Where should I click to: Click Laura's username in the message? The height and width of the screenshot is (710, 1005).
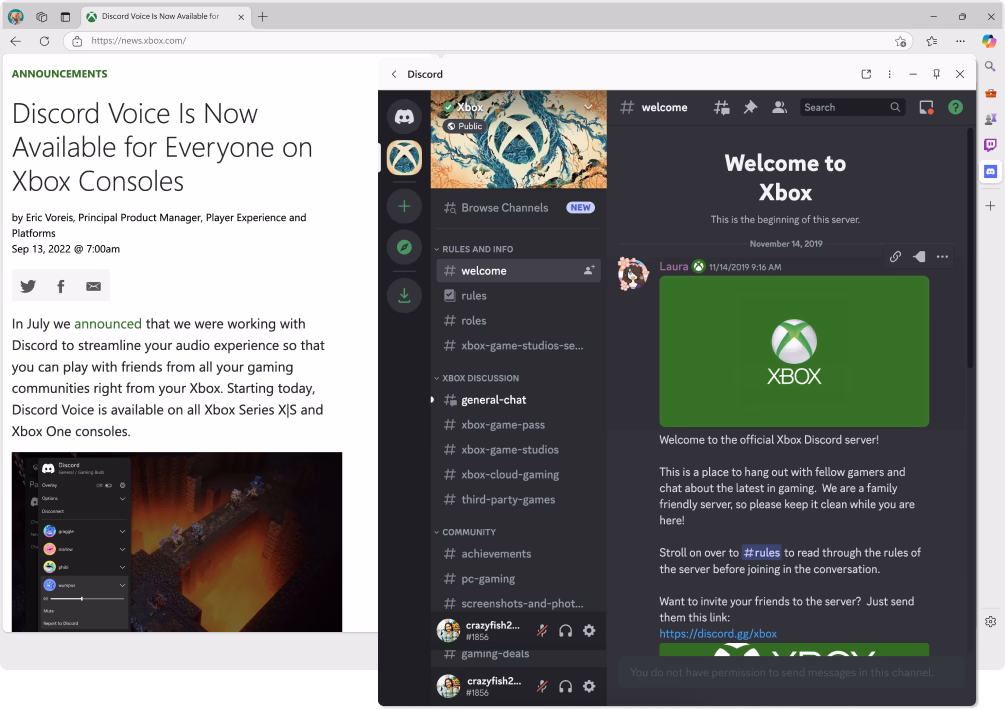pos(674,267)
